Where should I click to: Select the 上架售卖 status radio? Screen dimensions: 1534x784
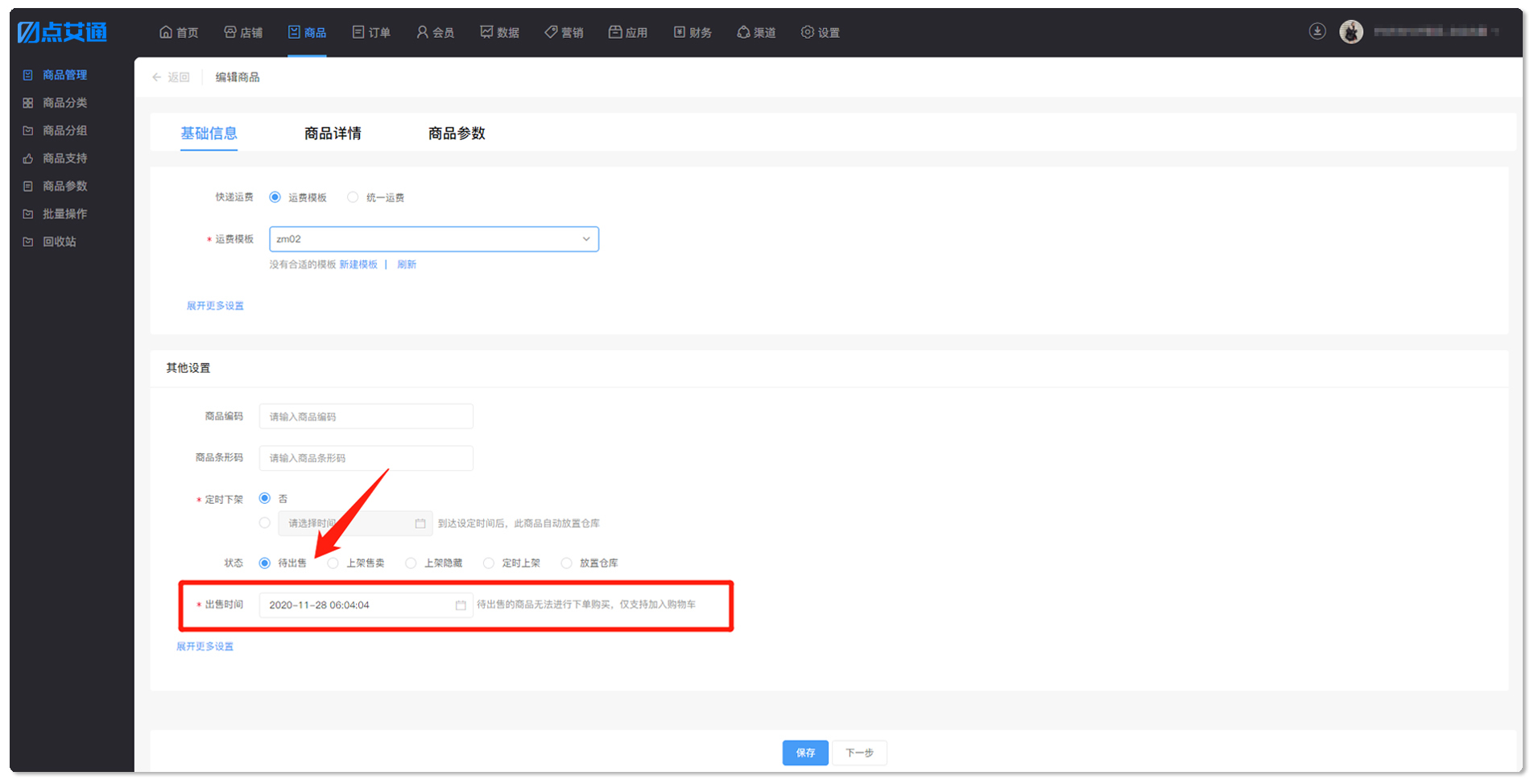tap(333, 563)
